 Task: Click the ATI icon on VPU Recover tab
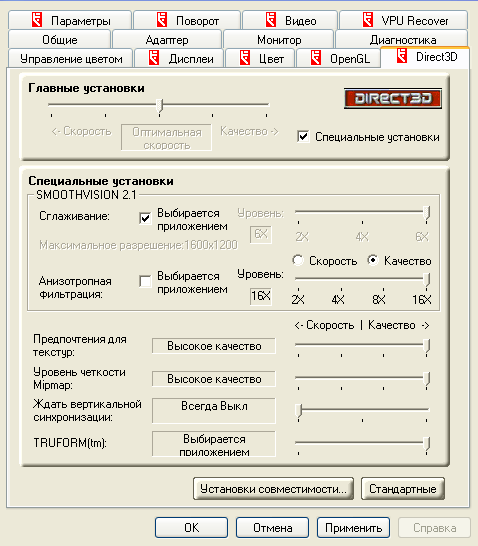(368, 20)
